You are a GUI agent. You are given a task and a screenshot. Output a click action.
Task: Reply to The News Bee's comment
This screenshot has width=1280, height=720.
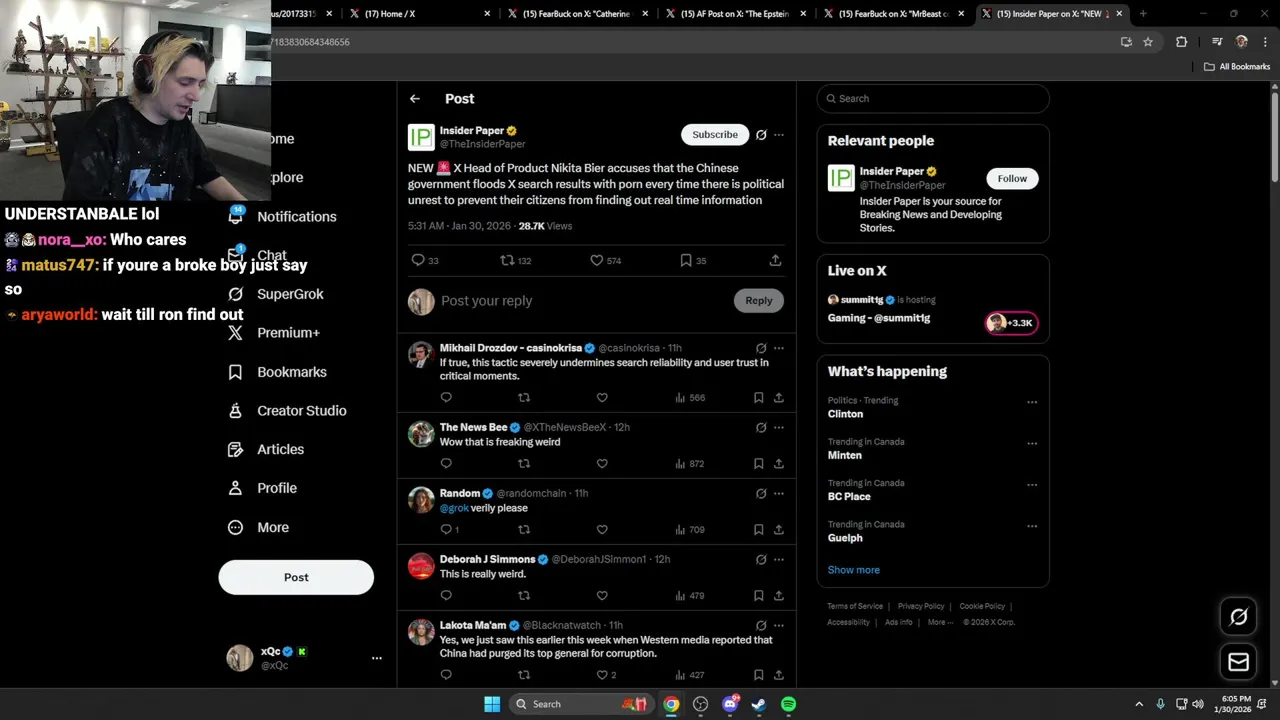(x=446, y=464)
